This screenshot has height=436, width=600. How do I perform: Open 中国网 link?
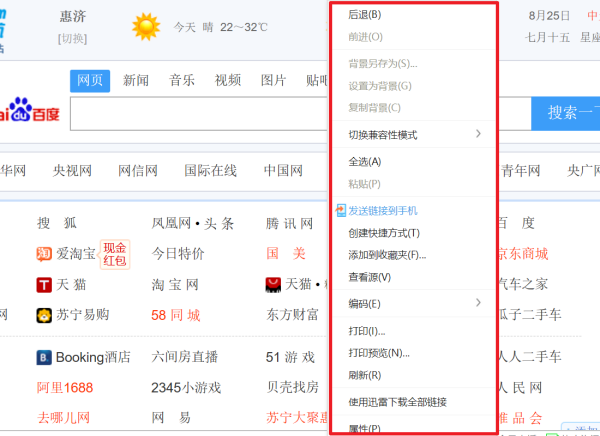(x=284, y=171)
